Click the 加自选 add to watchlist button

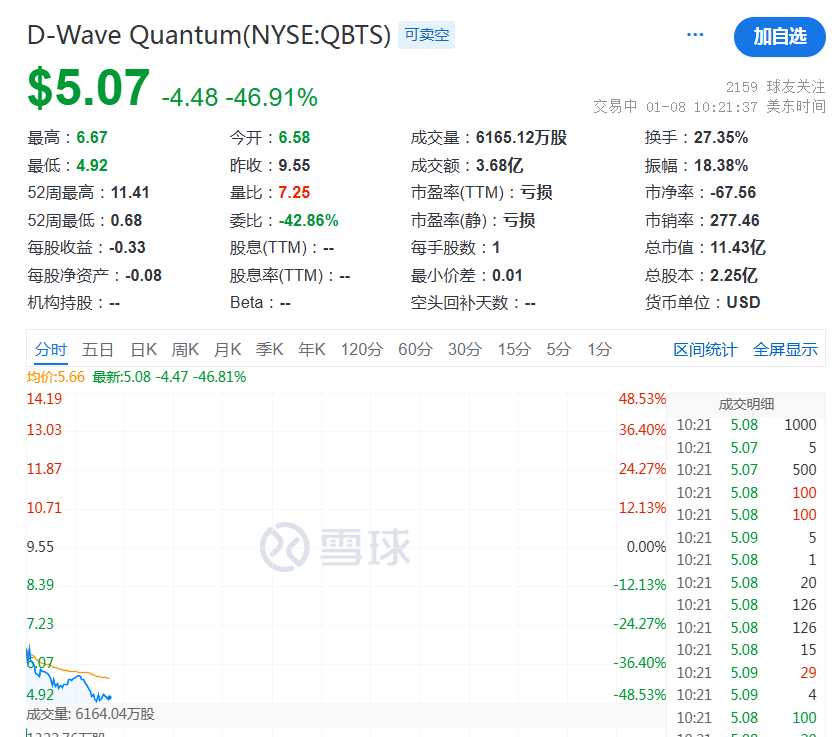tap(779, 37)
